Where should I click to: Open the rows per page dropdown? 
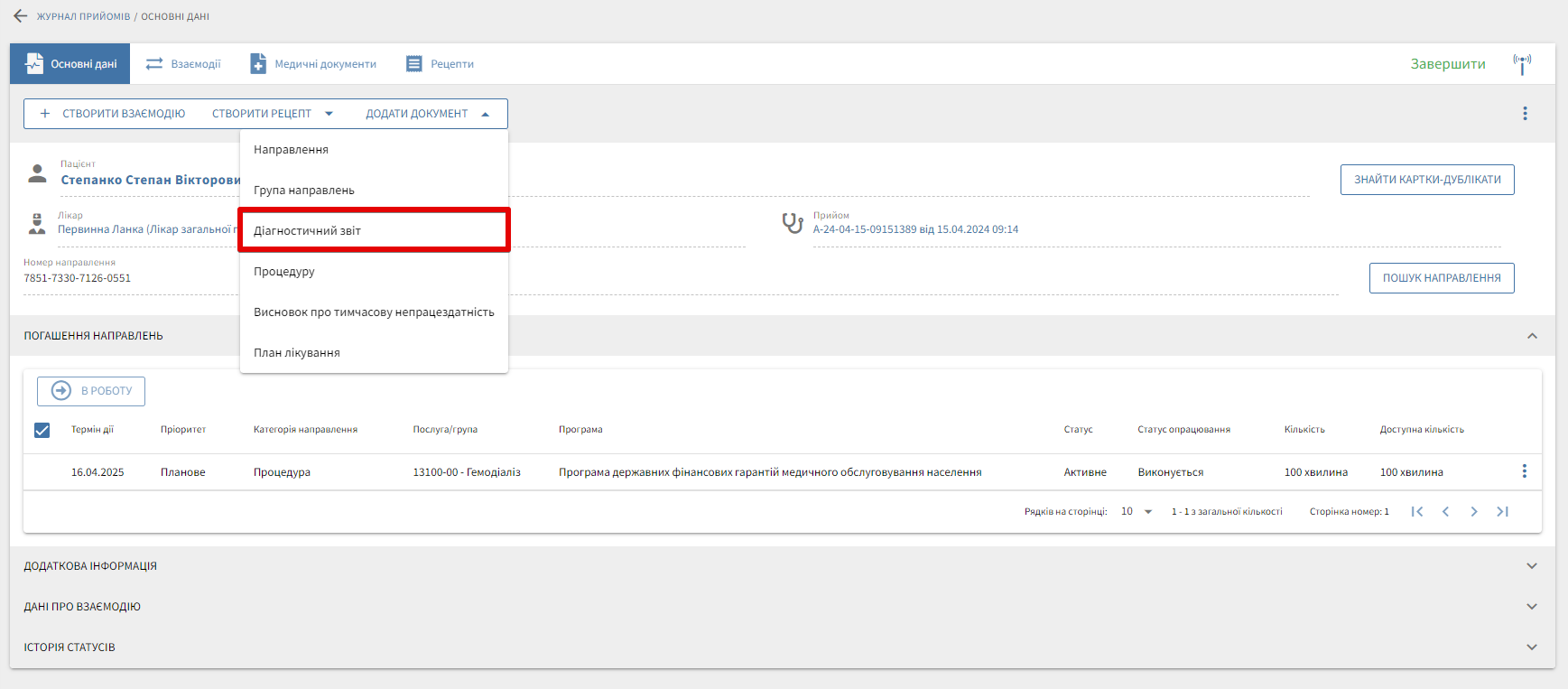tap(1137, 512)
